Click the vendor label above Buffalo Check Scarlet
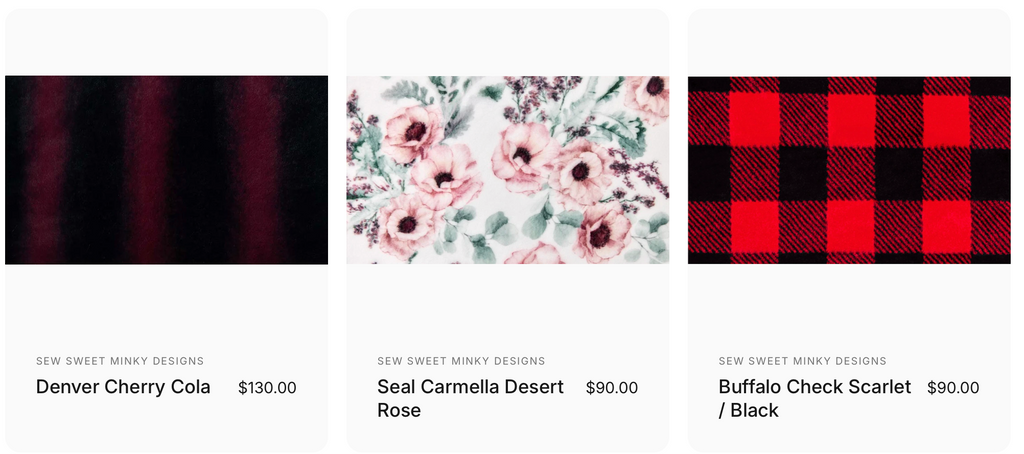The width and height of the screenshot is (1024, 454). click(x=802, y=361)
